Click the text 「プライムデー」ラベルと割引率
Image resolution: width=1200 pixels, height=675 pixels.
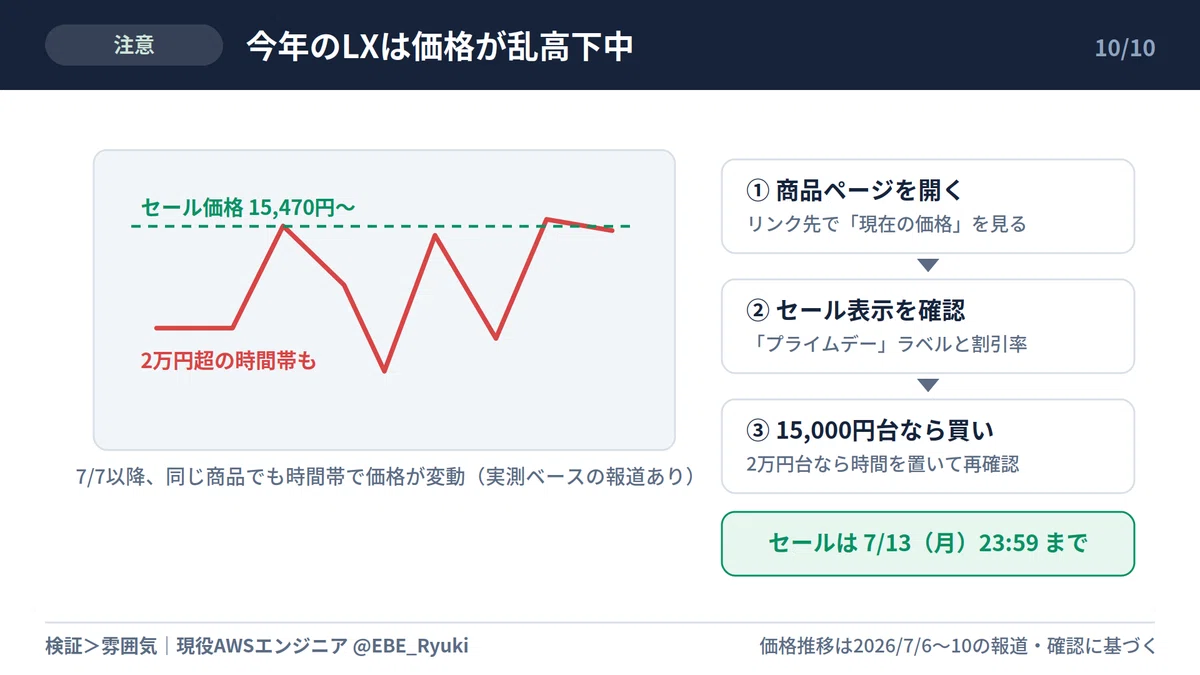(x=887, y=344)
